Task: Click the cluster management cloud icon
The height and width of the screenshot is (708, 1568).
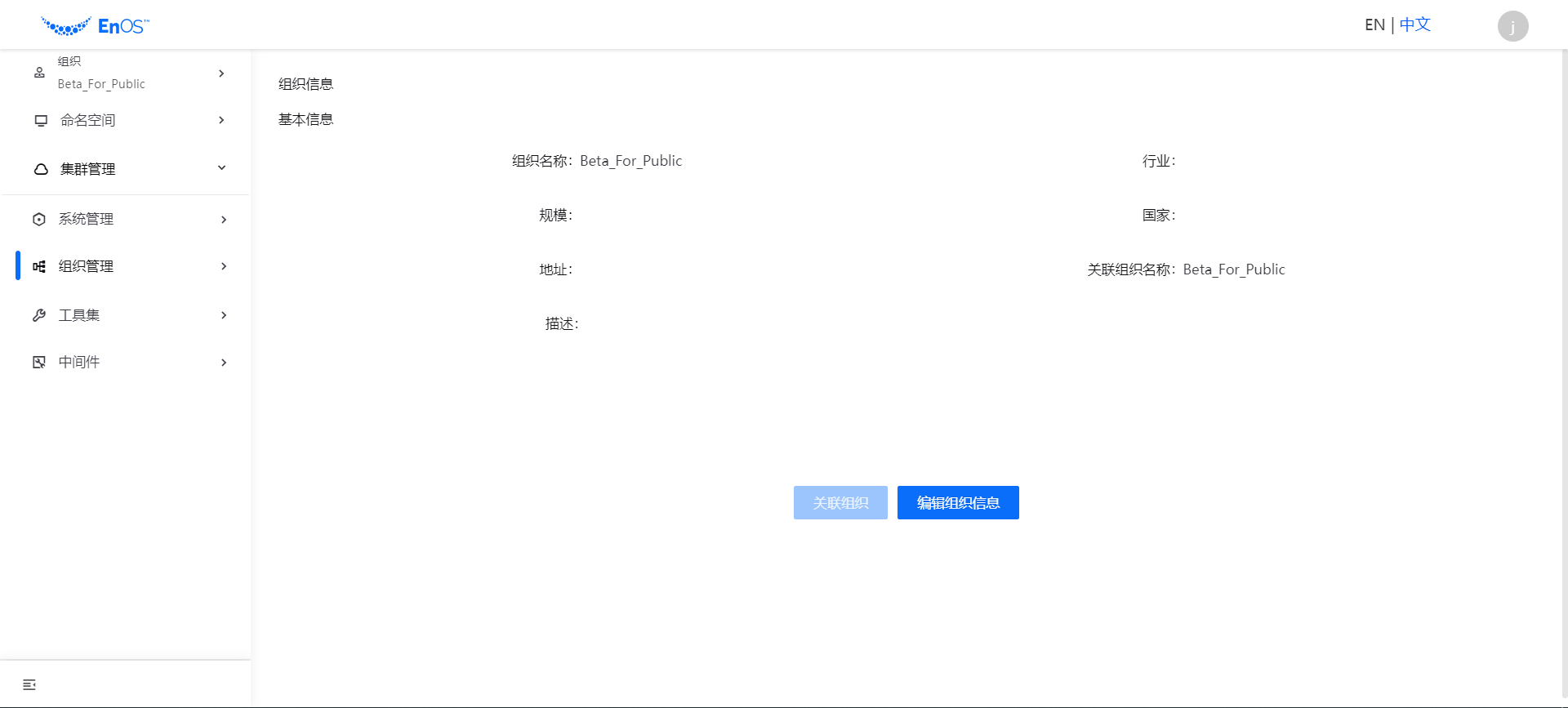Action: click(x=41, y=169)
